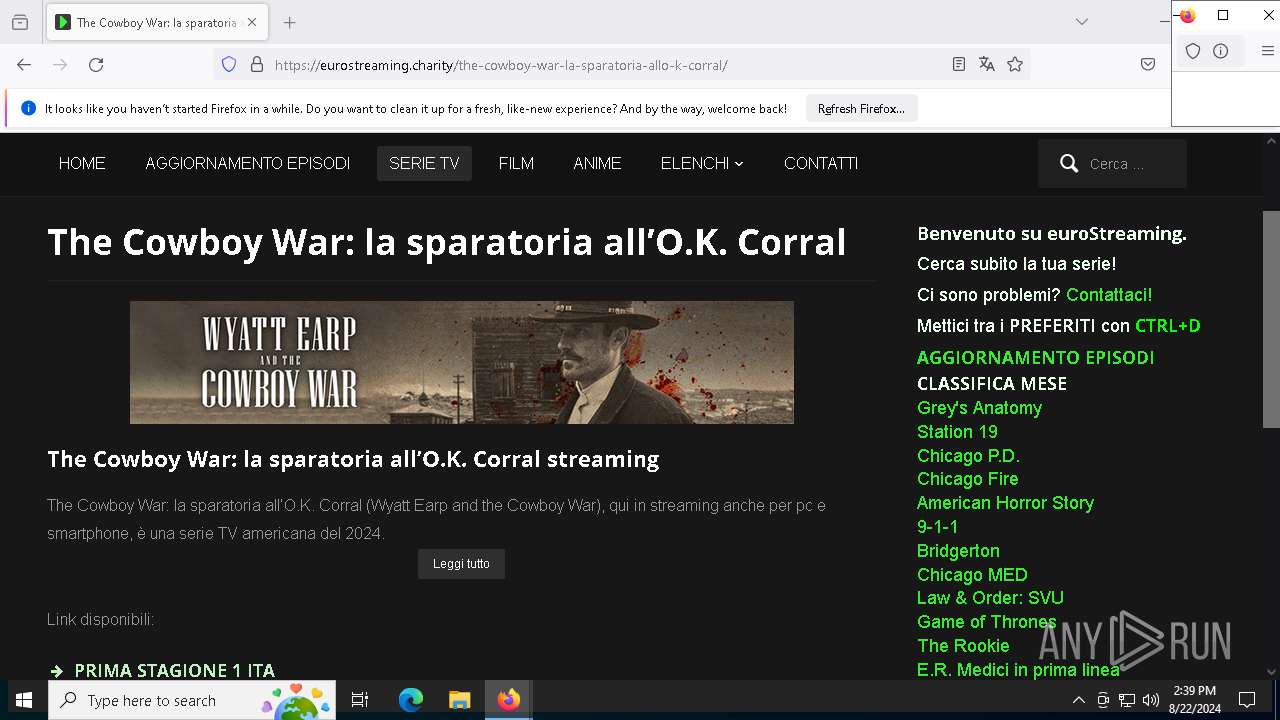Click the Refresh Firefox... button
The height and width of the screenshot is (720, 1280).
tap(861, 109)
